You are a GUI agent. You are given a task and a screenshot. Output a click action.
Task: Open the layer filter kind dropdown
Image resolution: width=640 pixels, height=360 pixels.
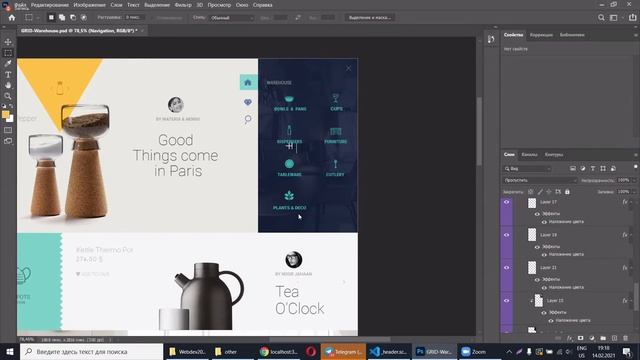click(527, 169)
